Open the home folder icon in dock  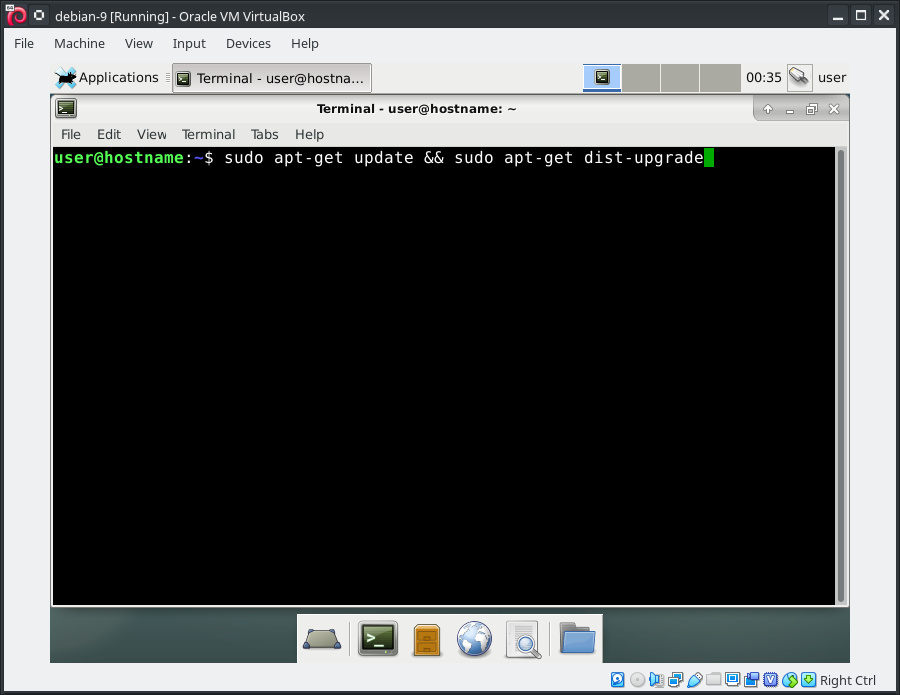point(577,638)
